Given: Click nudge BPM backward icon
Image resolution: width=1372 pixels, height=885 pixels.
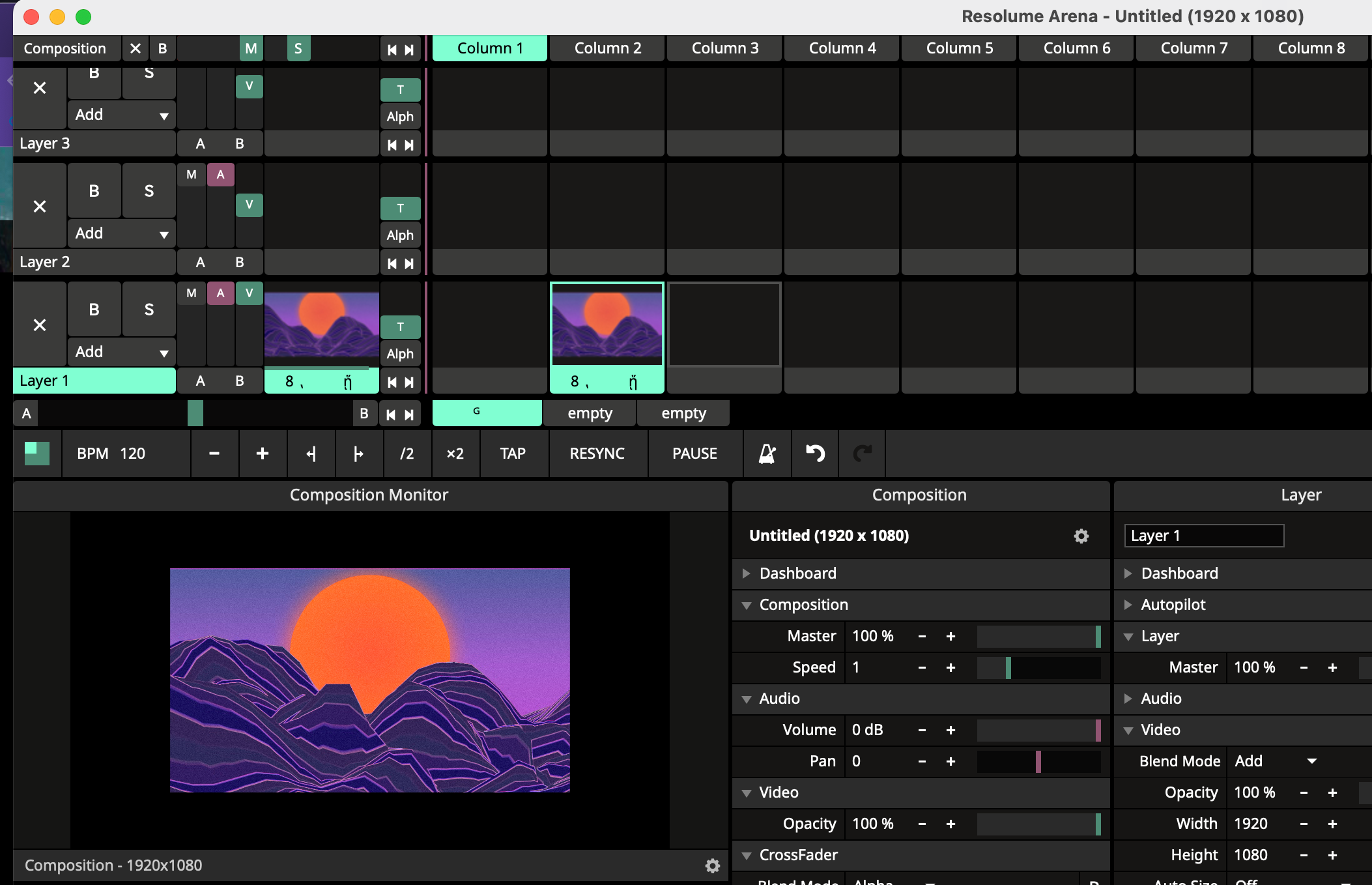Looking at the screenshot, I should point(311,454).
